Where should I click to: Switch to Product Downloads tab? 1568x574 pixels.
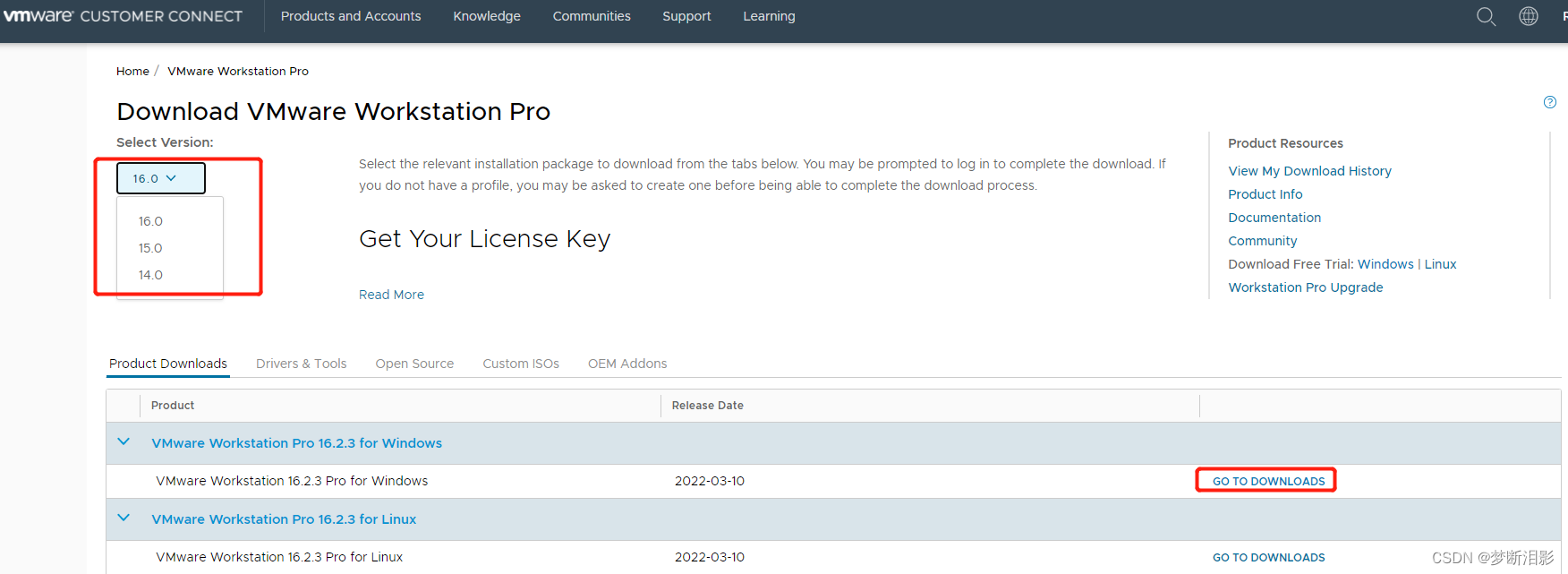pyautogui.click(x=168, y=364)
